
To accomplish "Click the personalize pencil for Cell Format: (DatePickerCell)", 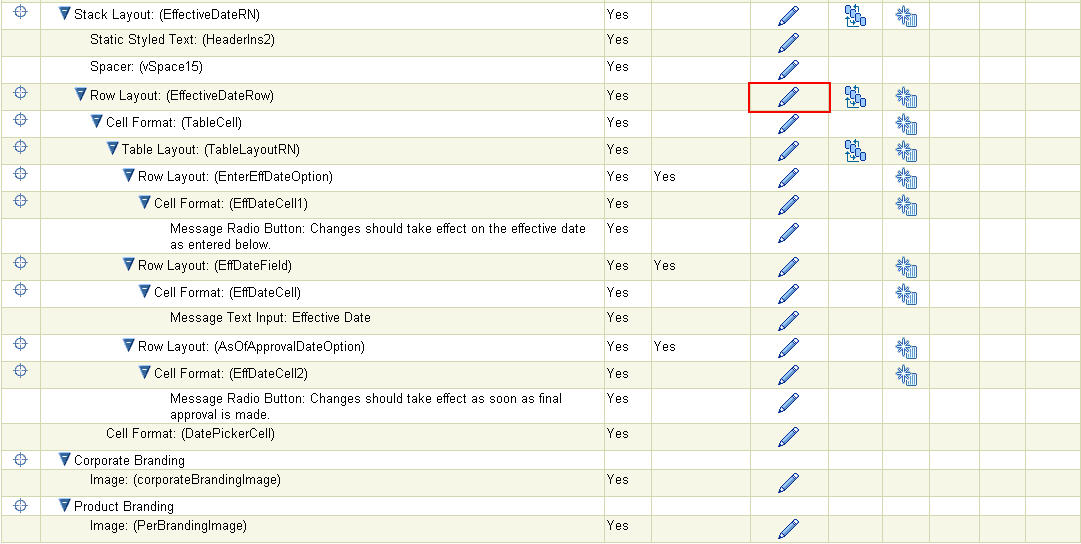I will (x=789, y=436).
